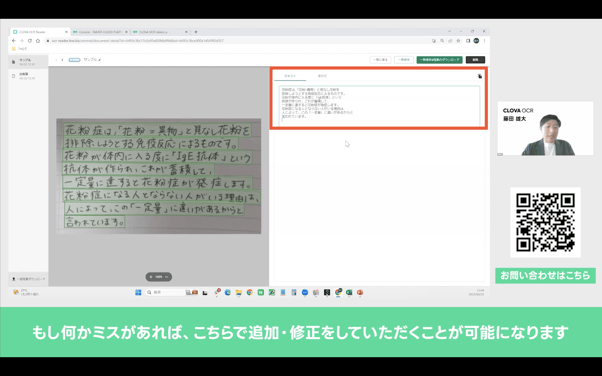
Task: Close the CLOVA OCR Reader browser tab
Action: point(66,32)
